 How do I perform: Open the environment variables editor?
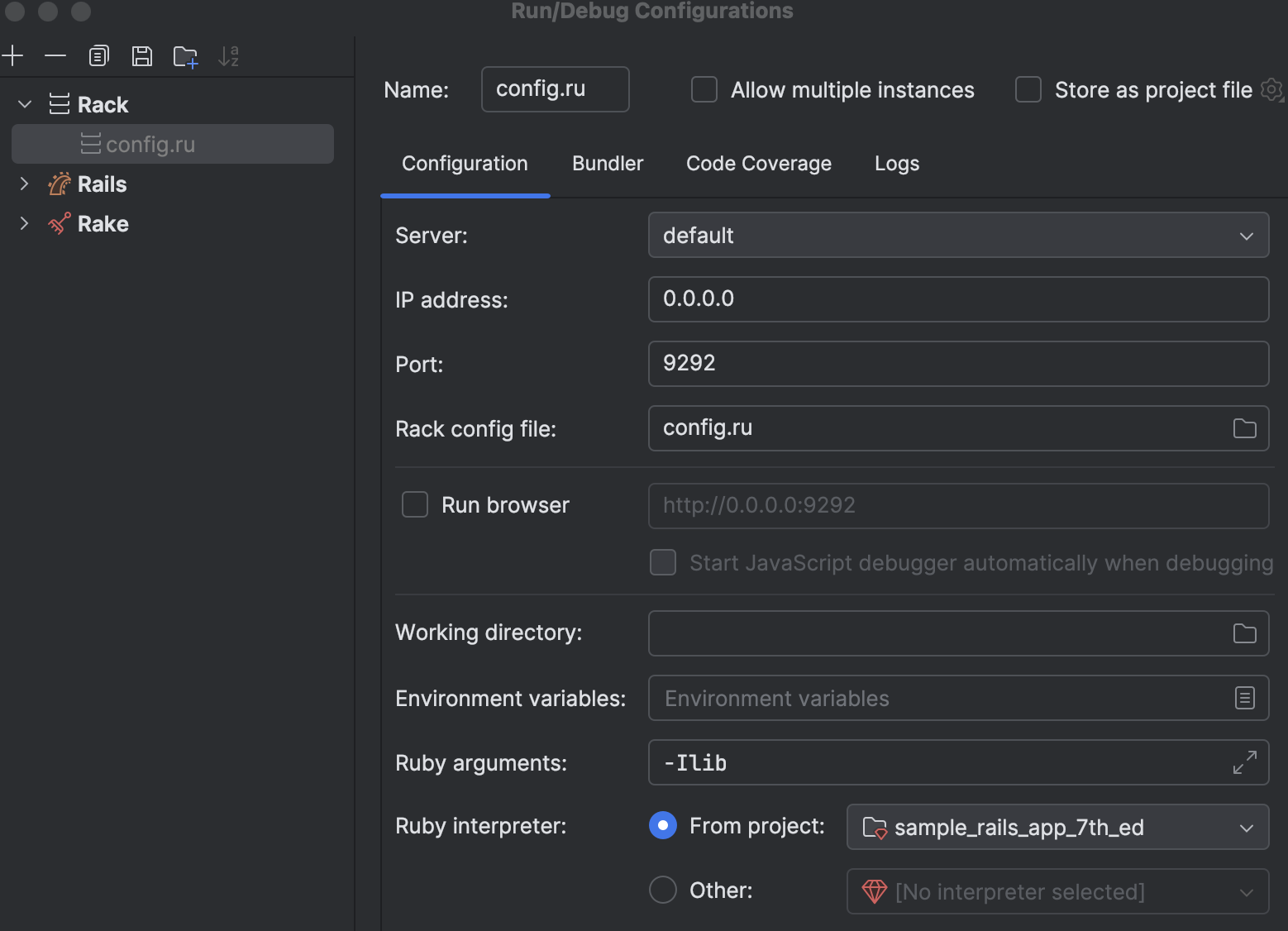click(1244, 698)
